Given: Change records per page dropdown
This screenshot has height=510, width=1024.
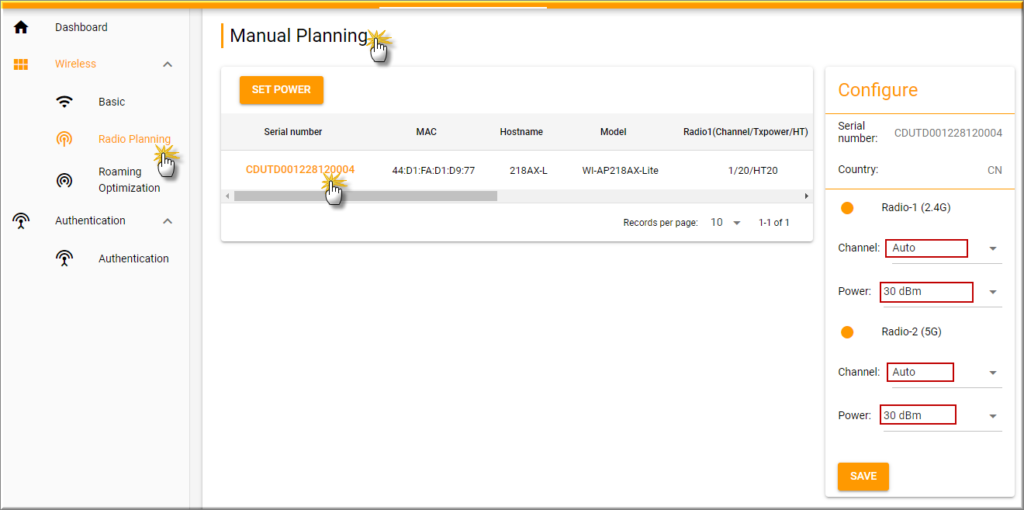Looking at the screenshot, I should coord(726,222).
